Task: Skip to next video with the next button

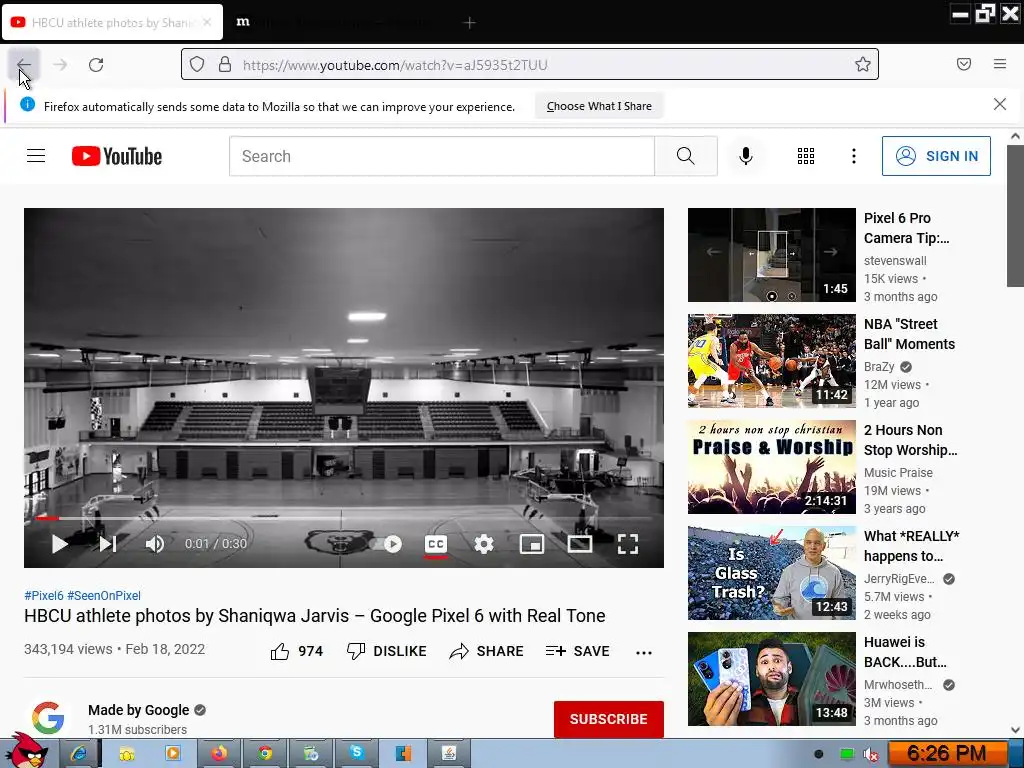Action: [x=108, y=544]
